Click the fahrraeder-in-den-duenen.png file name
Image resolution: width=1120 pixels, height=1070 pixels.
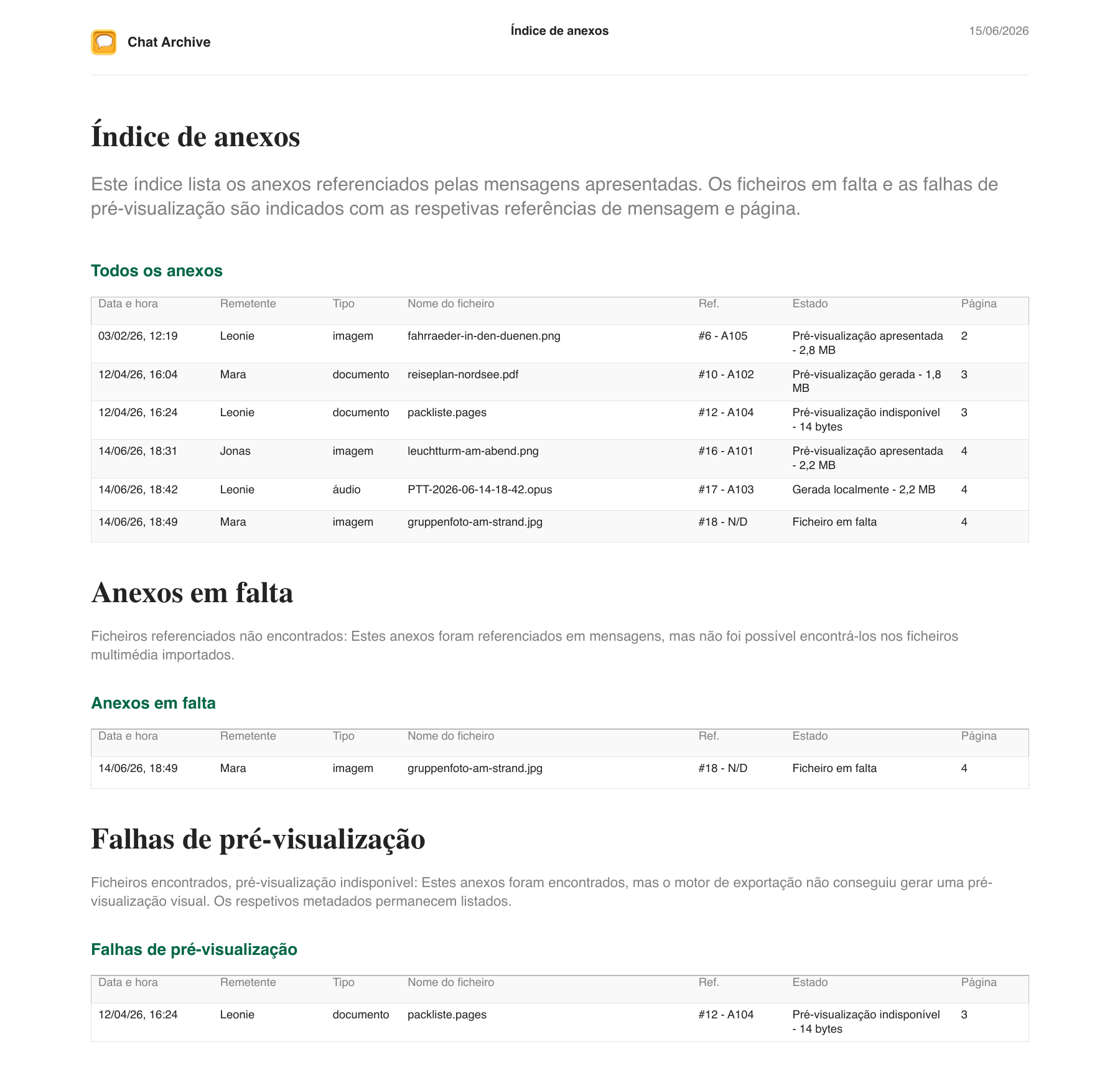point(484,336)
